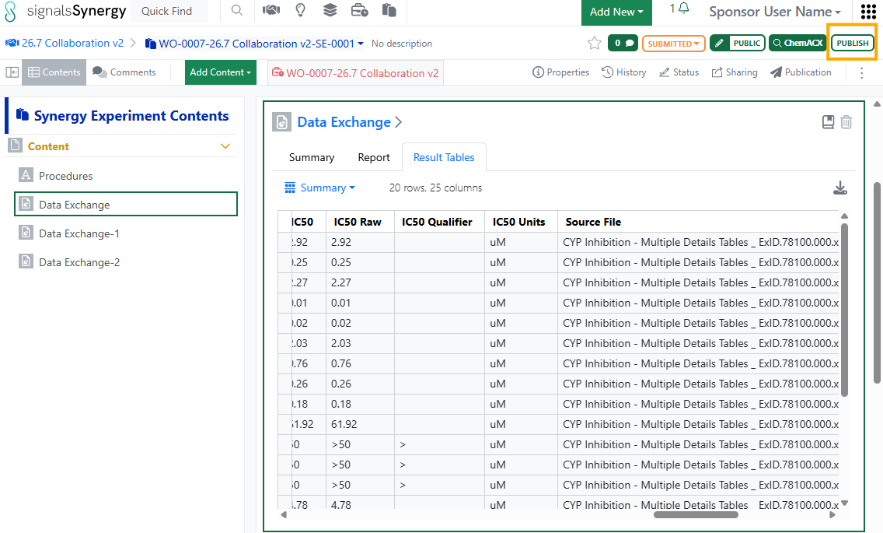The image size is (883, 533).
Task: Click the ChemACX search button
Action: 797,43
